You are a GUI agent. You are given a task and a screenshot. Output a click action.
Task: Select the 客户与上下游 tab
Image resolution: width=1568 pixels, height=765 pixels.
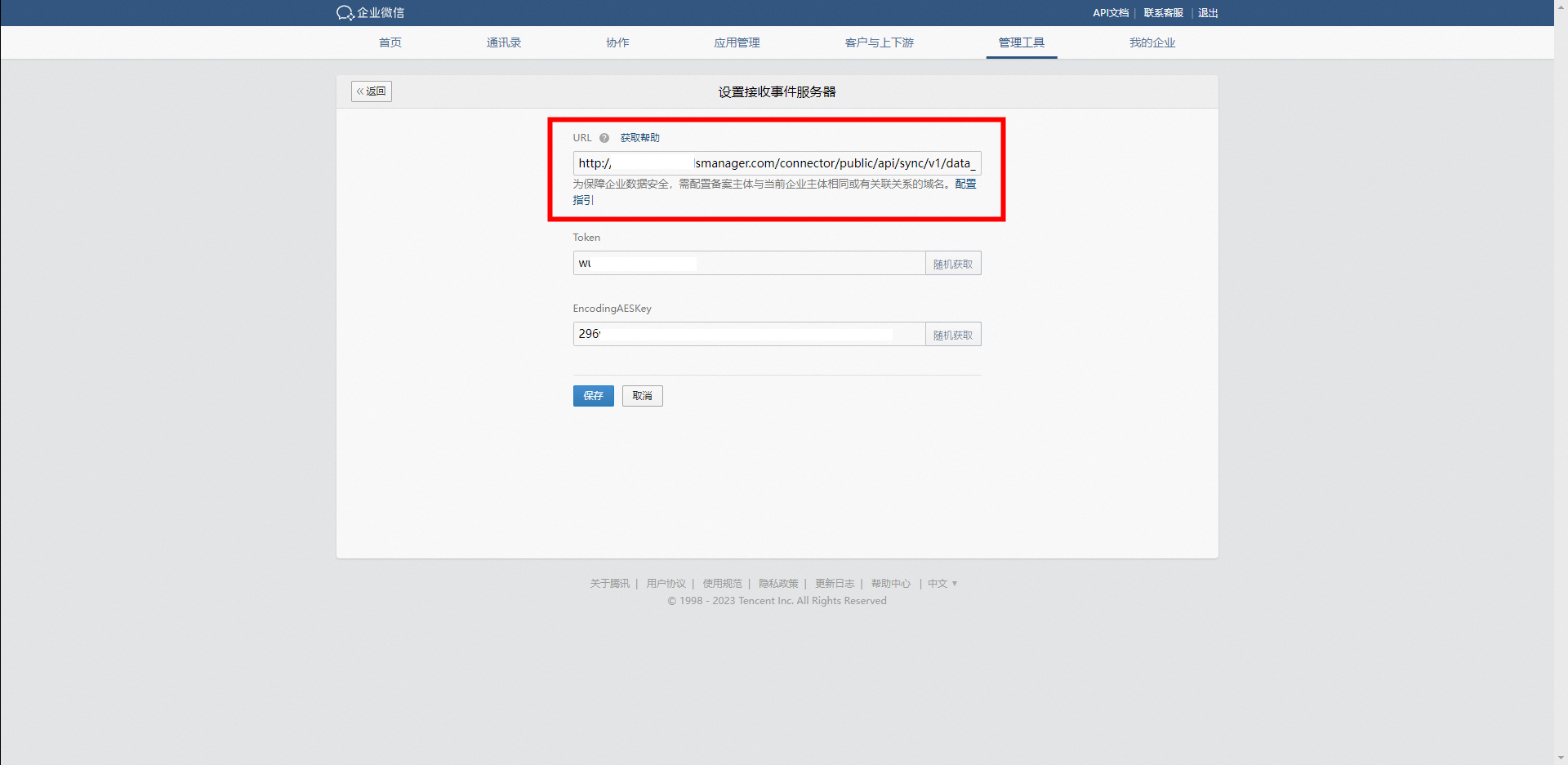click(x=880, y=42)
